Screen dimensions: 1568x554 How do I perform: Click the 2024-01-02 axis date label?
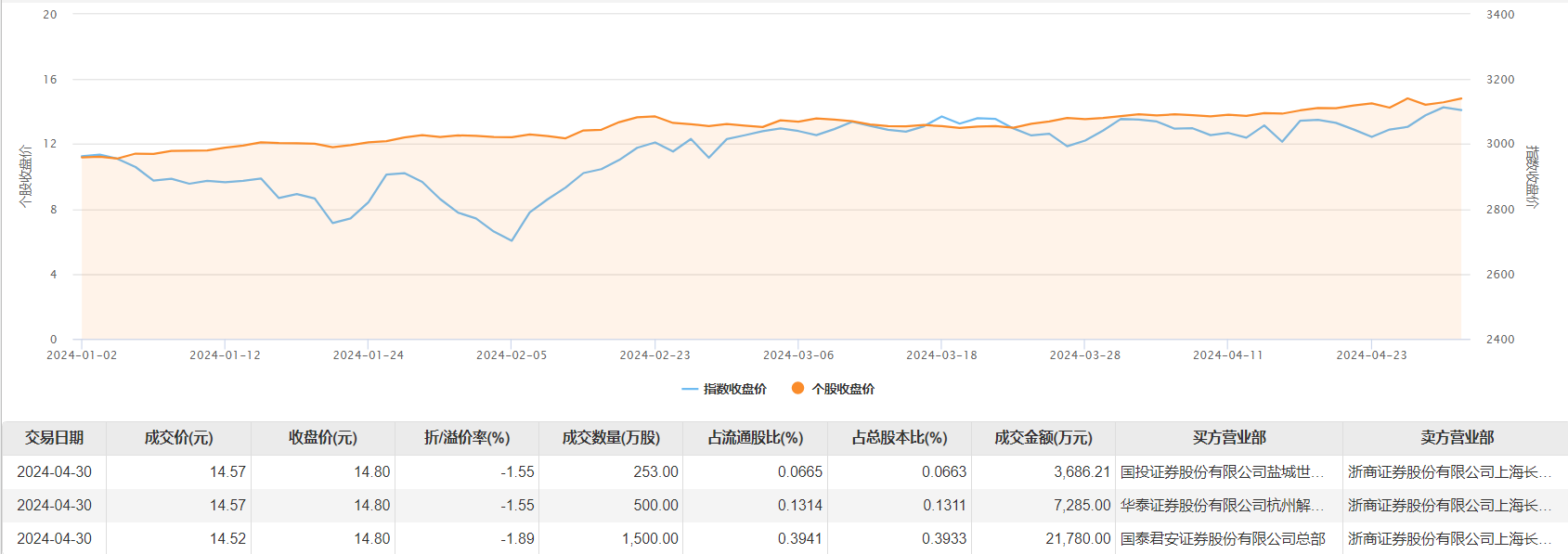coord(82,355)
